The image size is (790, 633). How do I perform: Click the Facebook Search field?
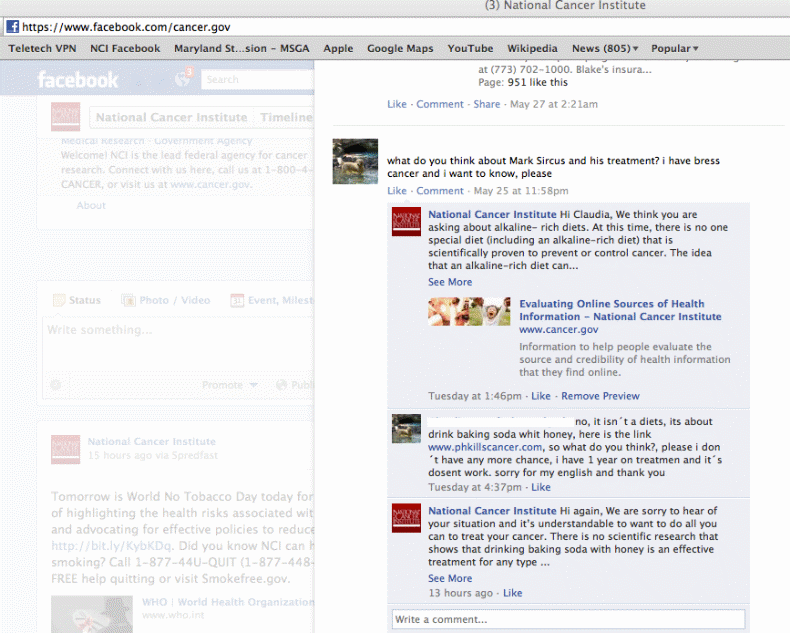coord(258,80)
